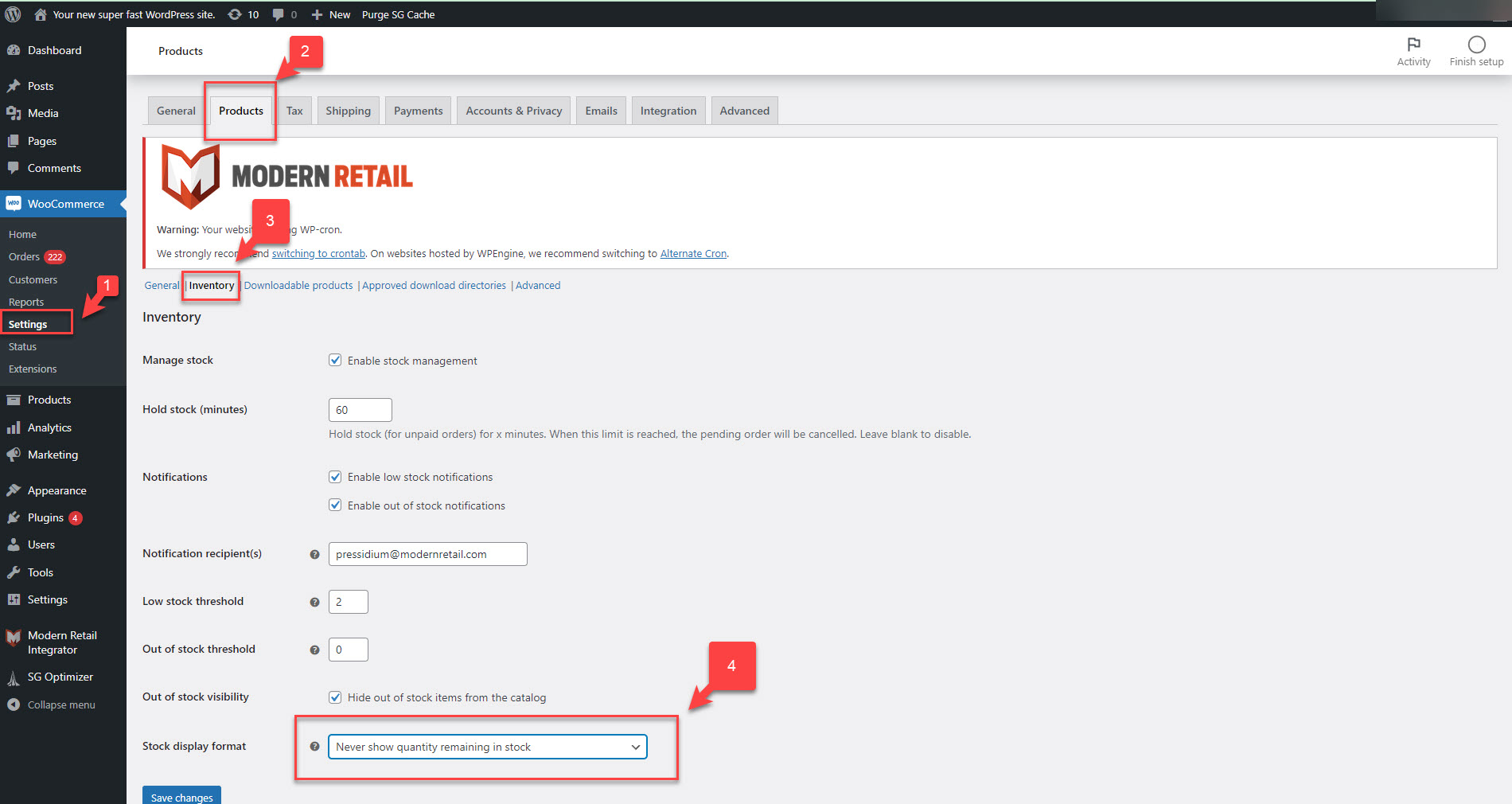
Task: Switch to the General settings tab
Action: (176, 111)
